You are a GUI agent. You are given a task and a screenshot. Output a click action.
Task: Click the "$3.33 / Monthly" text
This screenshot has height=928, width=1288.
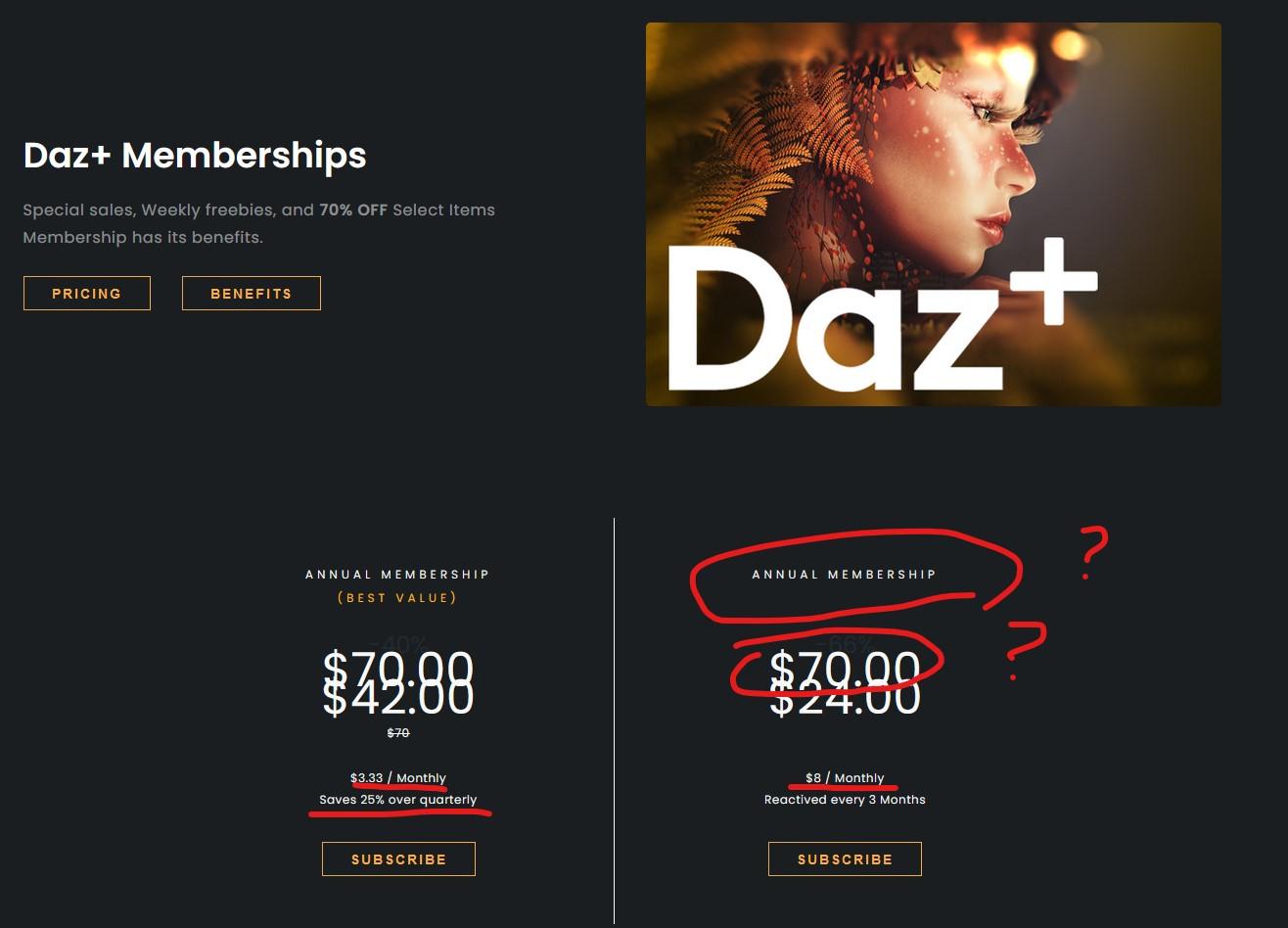[x=398, y=778]
